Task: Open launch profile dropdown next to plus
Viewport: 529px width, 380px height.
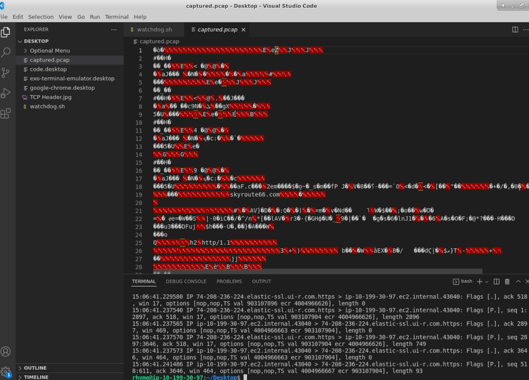Action: pyautogui.click(x=486, y=282)
